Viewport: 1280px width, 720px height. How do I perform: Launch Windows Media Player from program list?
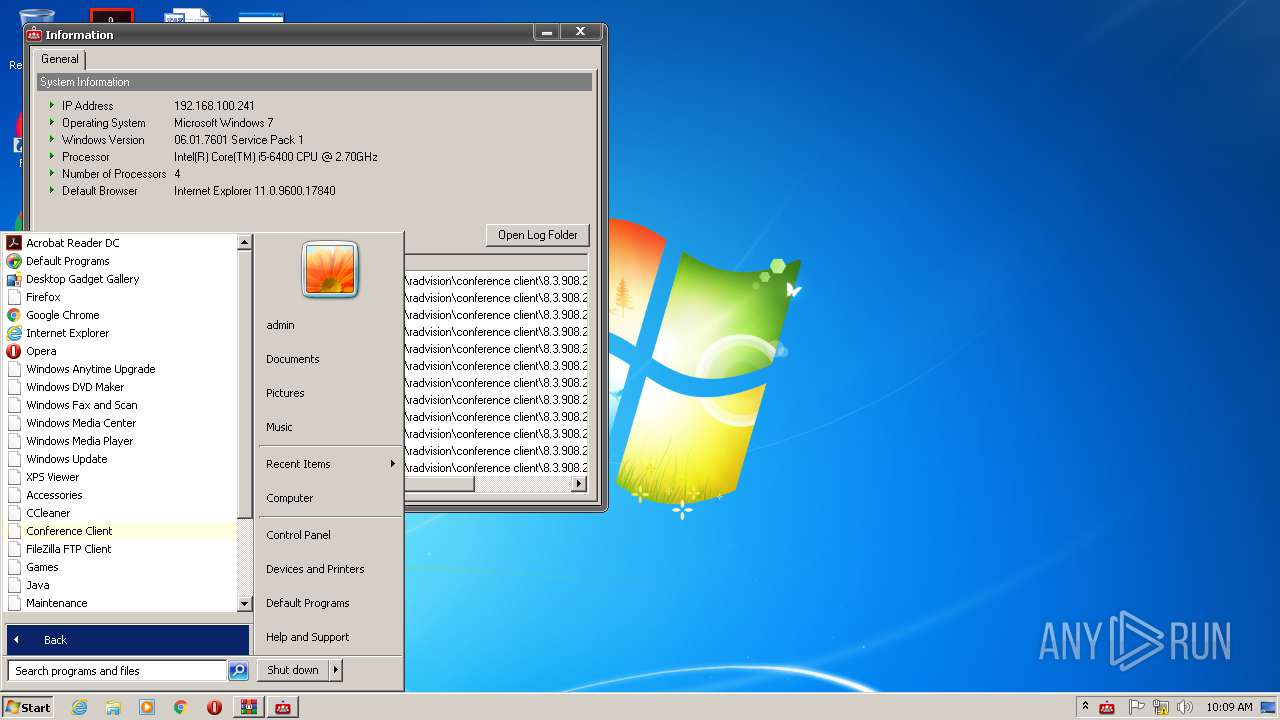79,441
